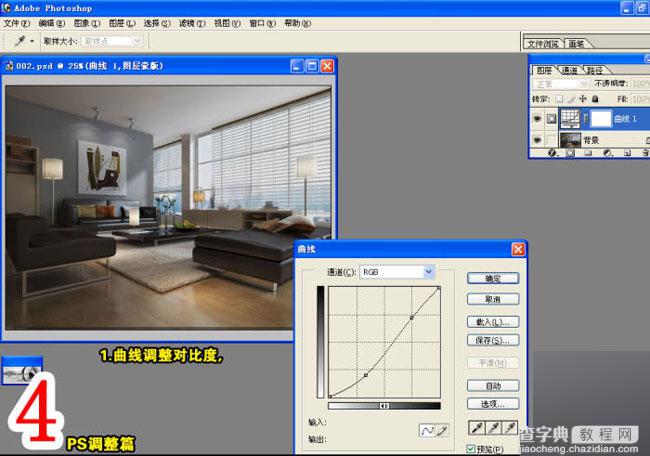
Task: Open the 视图(V) menu
Action: tap(227, 23)
